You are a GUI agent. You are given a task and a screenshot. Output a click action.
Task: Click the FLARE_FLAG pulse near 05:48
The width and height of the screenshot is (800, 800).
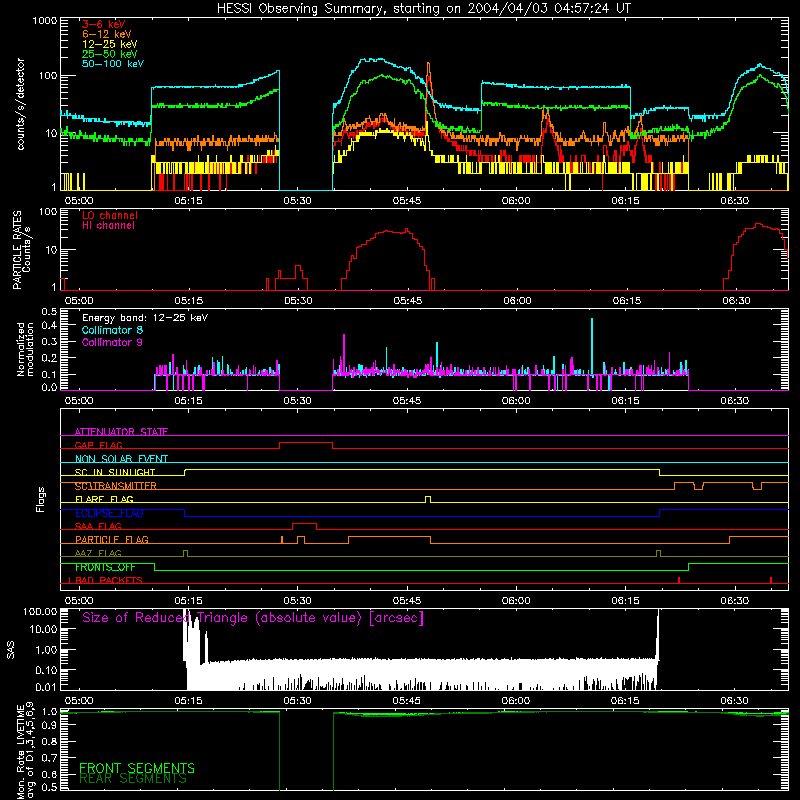428,499
